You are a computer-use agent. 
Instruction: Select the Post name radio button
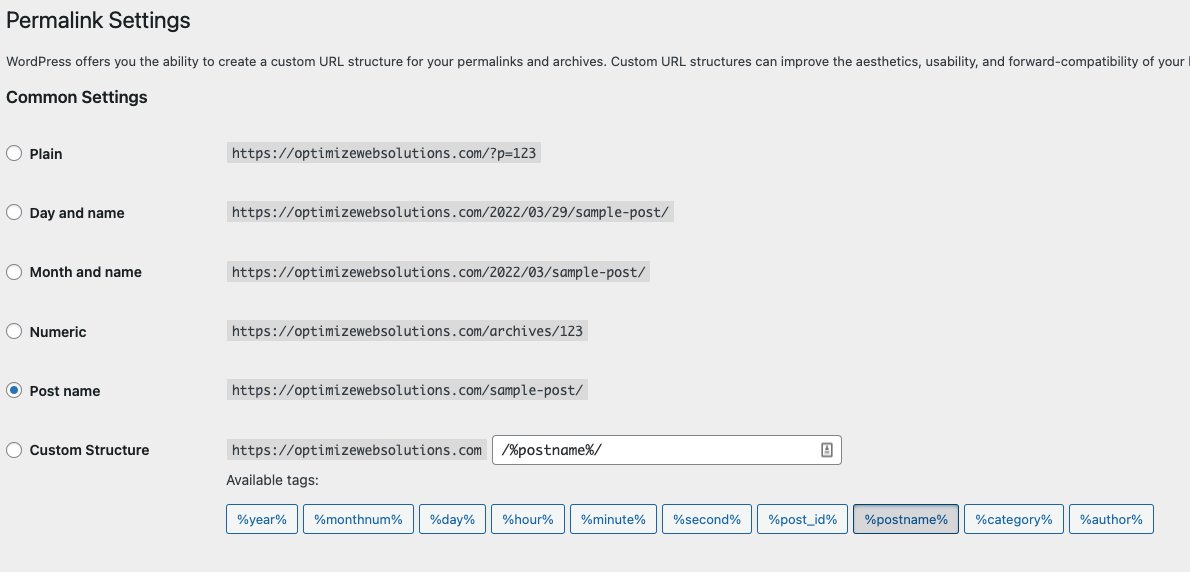click(x=14, y=390)
